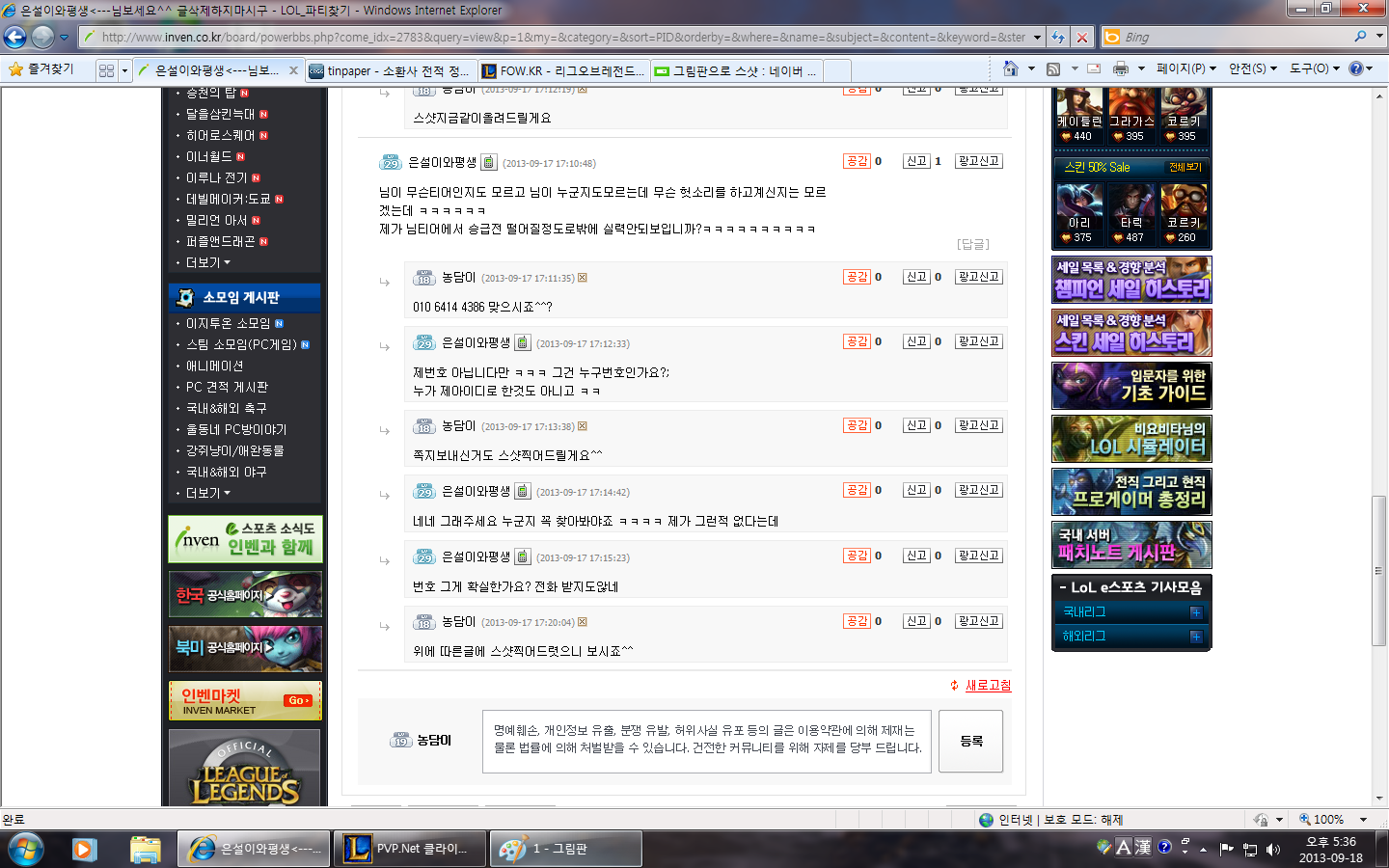Image resolution: width=1389 pixels, height=868 pixels.
Task: Open the Quick Tabs dropdown arrow
Action: (x=124, y=70)
